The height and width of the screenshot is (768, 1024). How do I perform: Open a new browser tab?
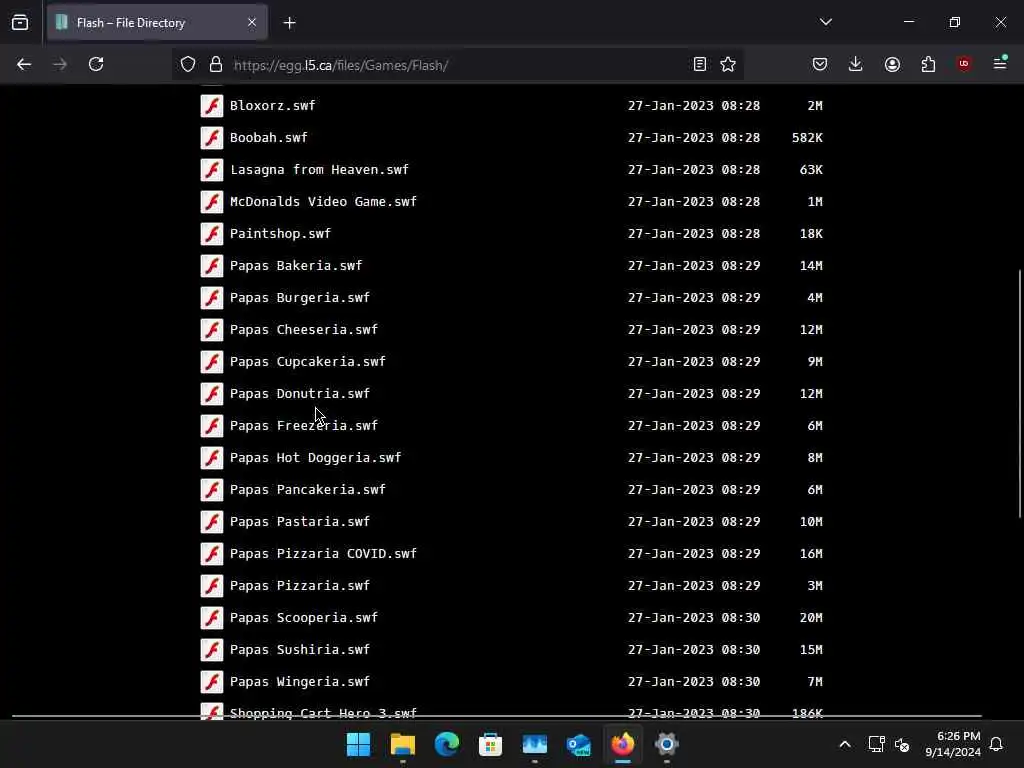(289, 23)
